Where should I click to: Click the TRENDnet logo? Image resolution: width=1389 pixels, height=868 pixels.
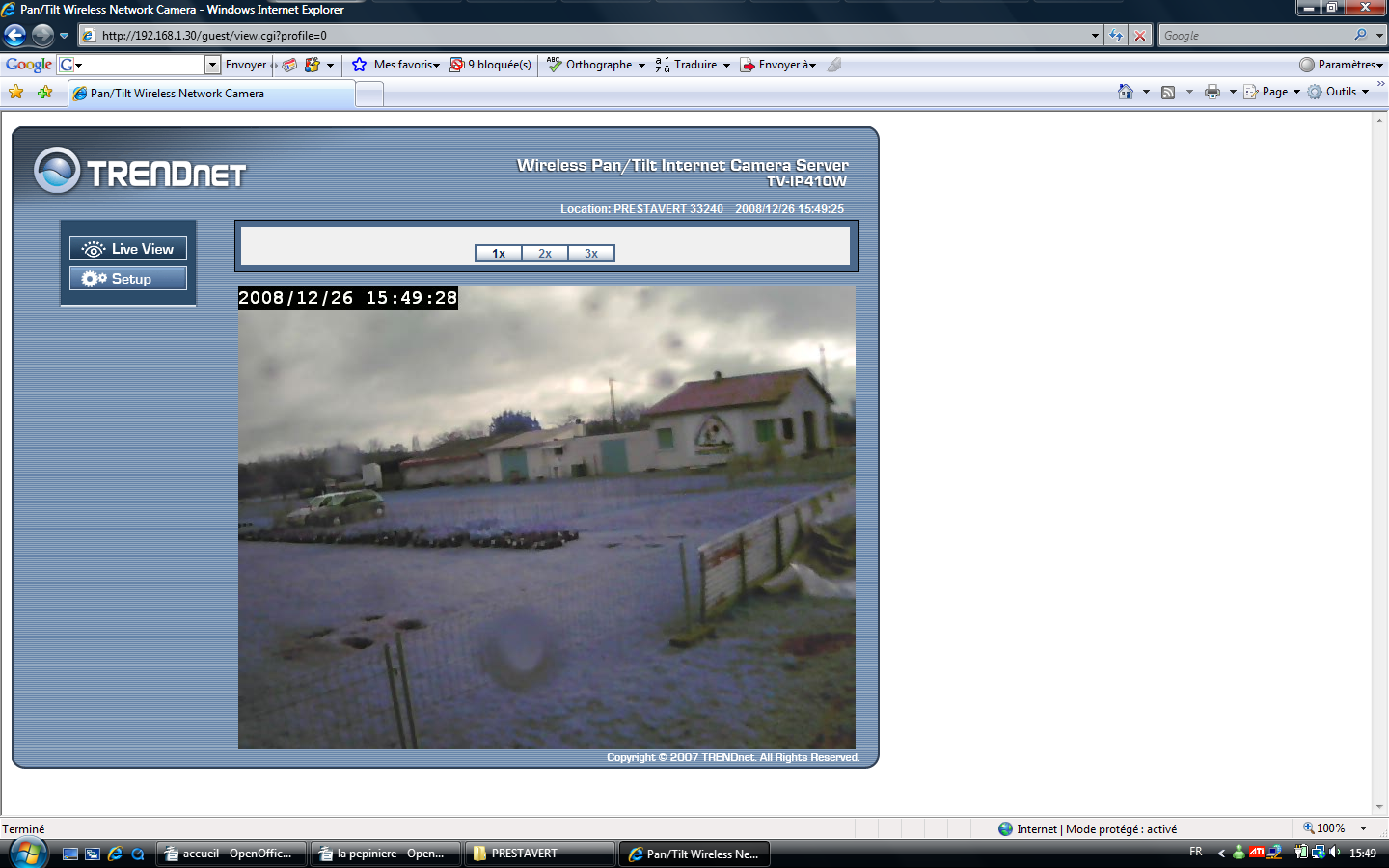pos(140,172)
